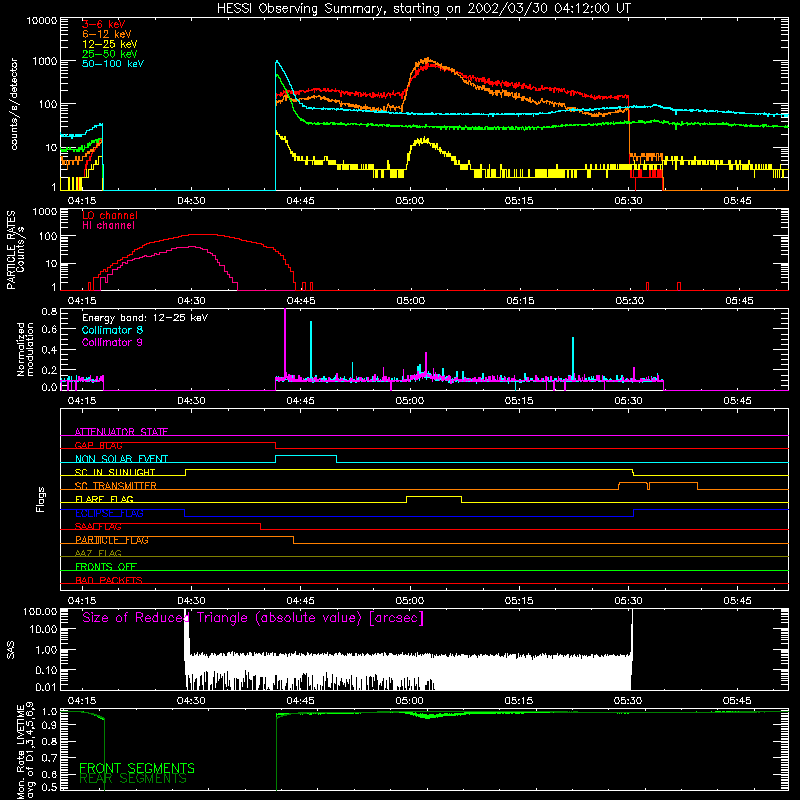
Task: Click the 05:15 tick of the SAS plot
Action: point(519,701)
